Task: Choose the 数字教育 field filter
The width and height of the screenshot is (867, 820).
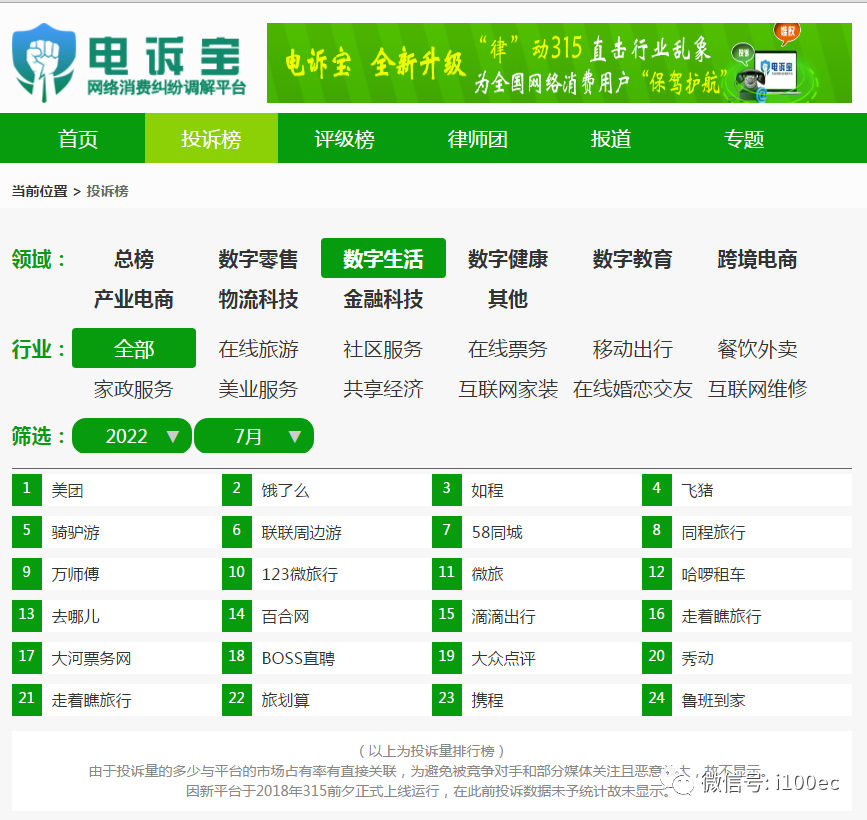Action: click(x=633, y=259)
